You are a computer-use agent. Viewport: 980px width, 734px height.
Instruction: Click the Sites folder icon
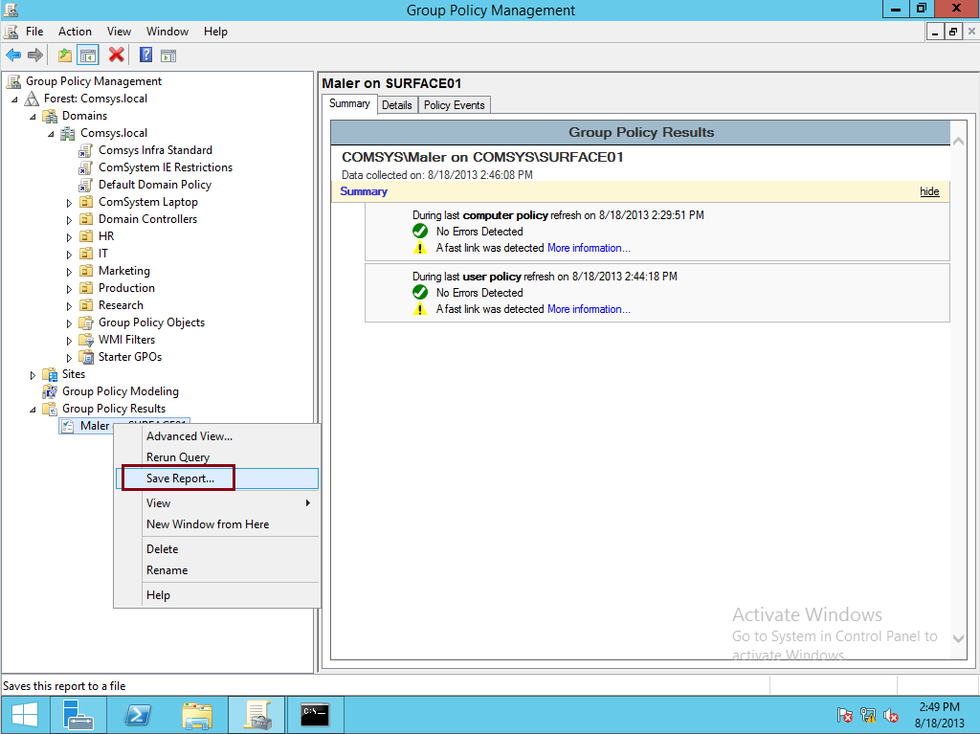(50, 375)
